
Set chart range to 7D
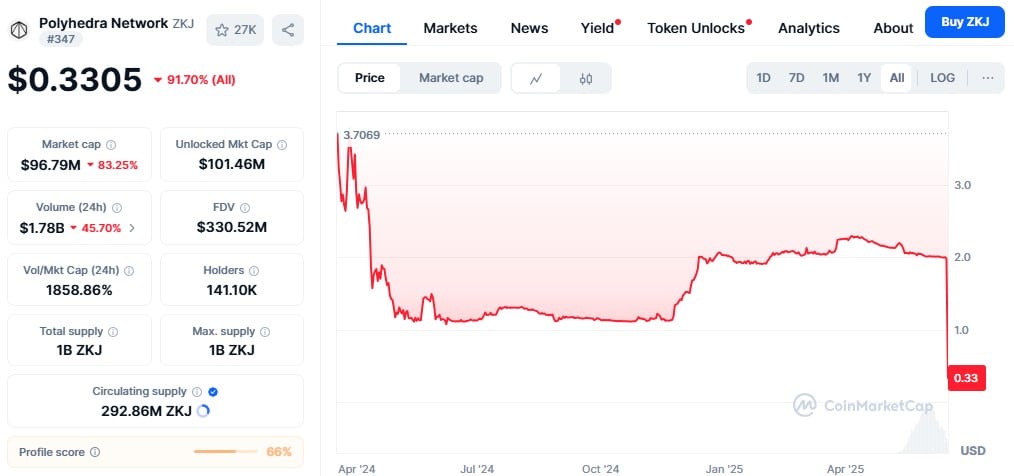click(797, 78)
